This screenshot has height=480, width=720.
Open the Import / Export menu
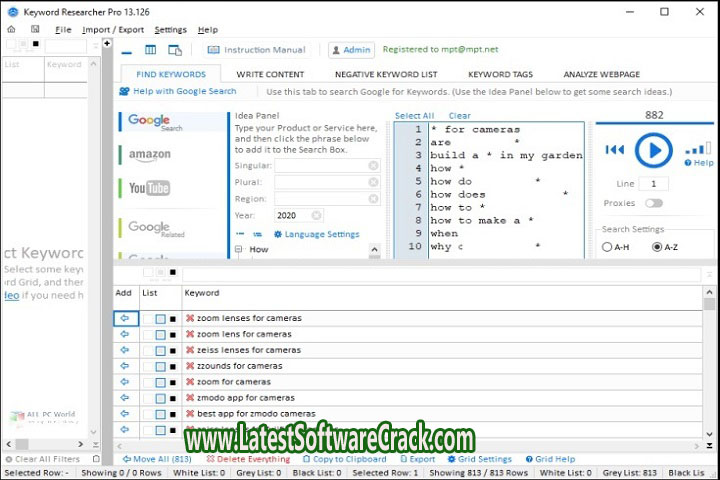point(111,30)
